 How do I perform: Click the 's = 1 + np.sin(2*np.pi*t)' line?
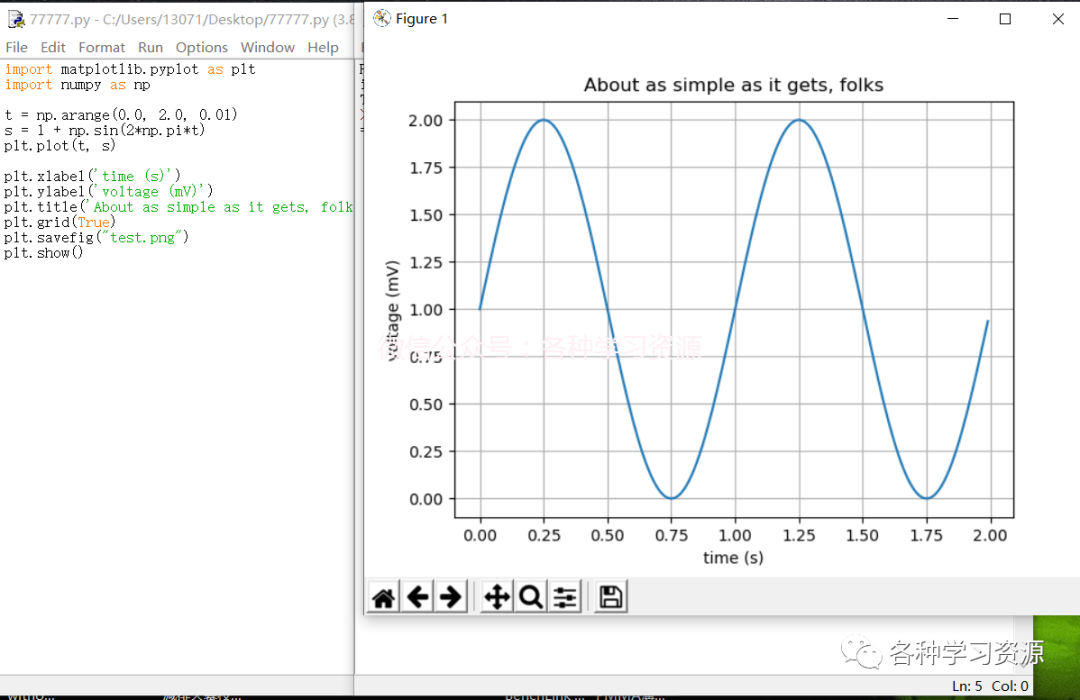click(105, 130)
